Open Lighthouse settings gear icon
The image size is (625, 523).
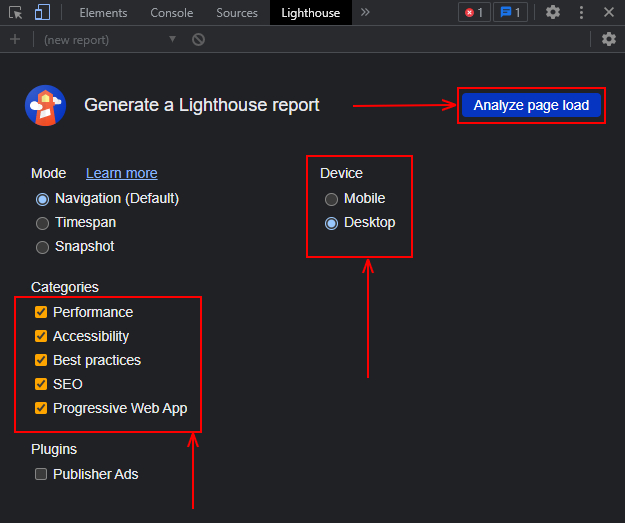click(609, 39)
